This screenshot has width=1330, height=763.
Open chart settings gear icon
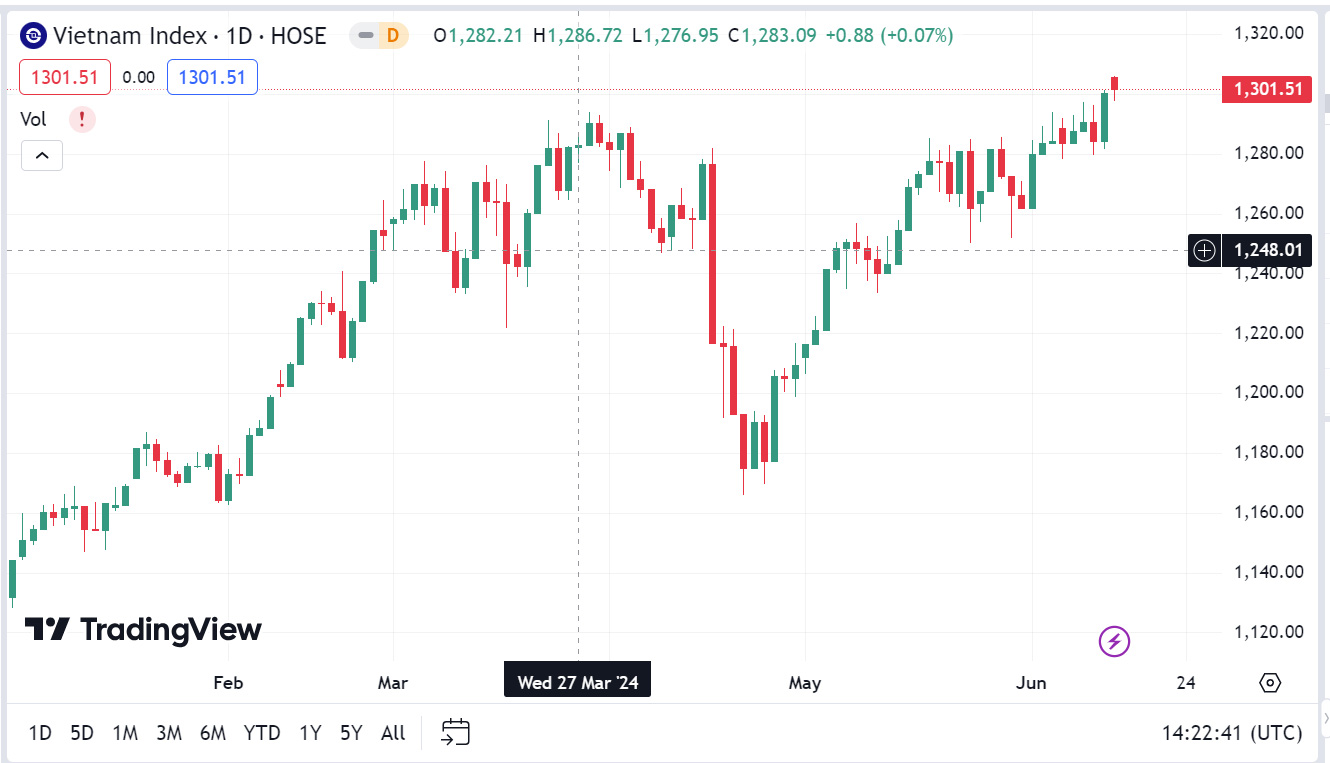coord(1270,683)
